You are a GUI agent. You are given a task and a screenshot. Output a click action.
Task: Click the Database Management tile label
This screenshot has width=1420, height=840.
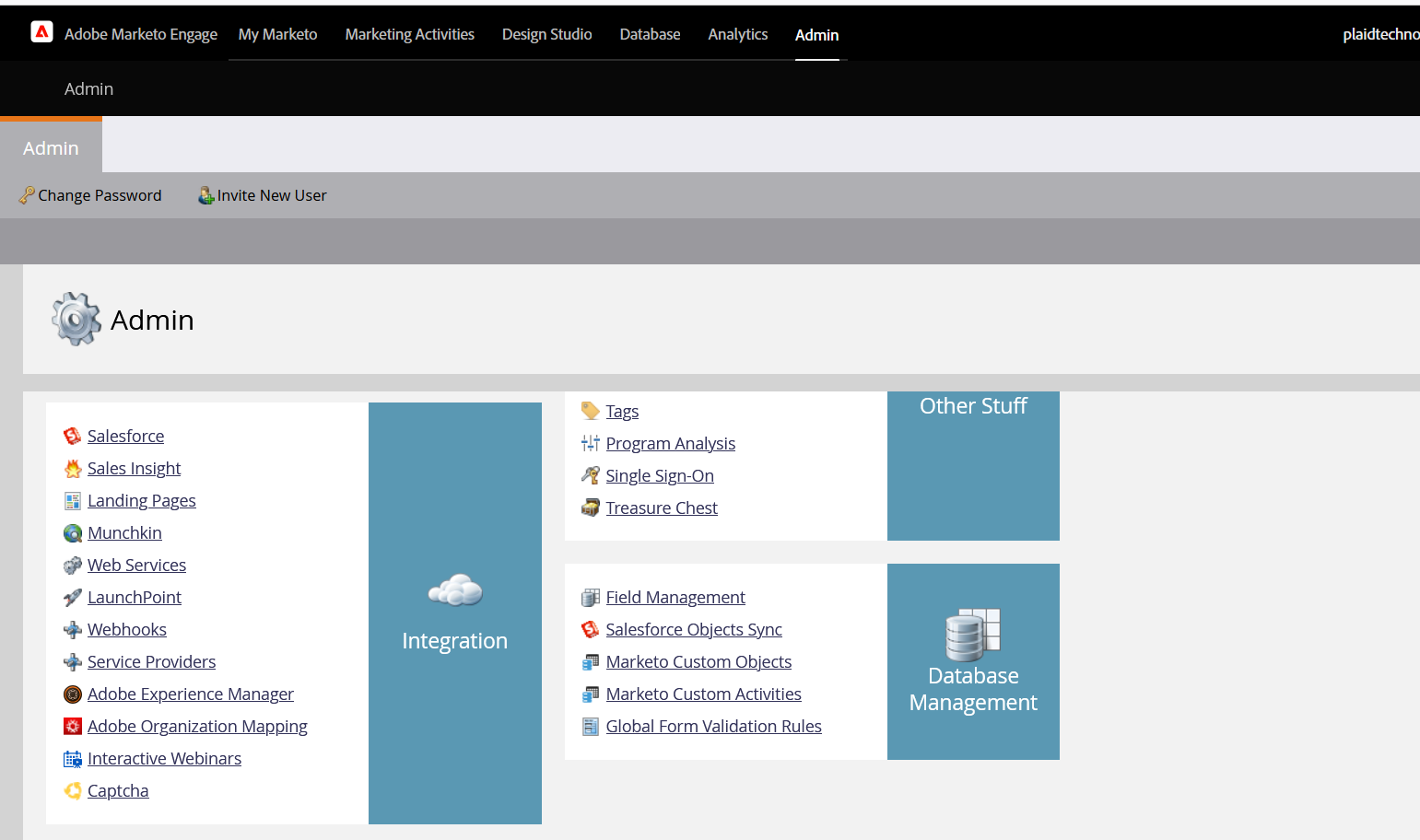(973, 689)
